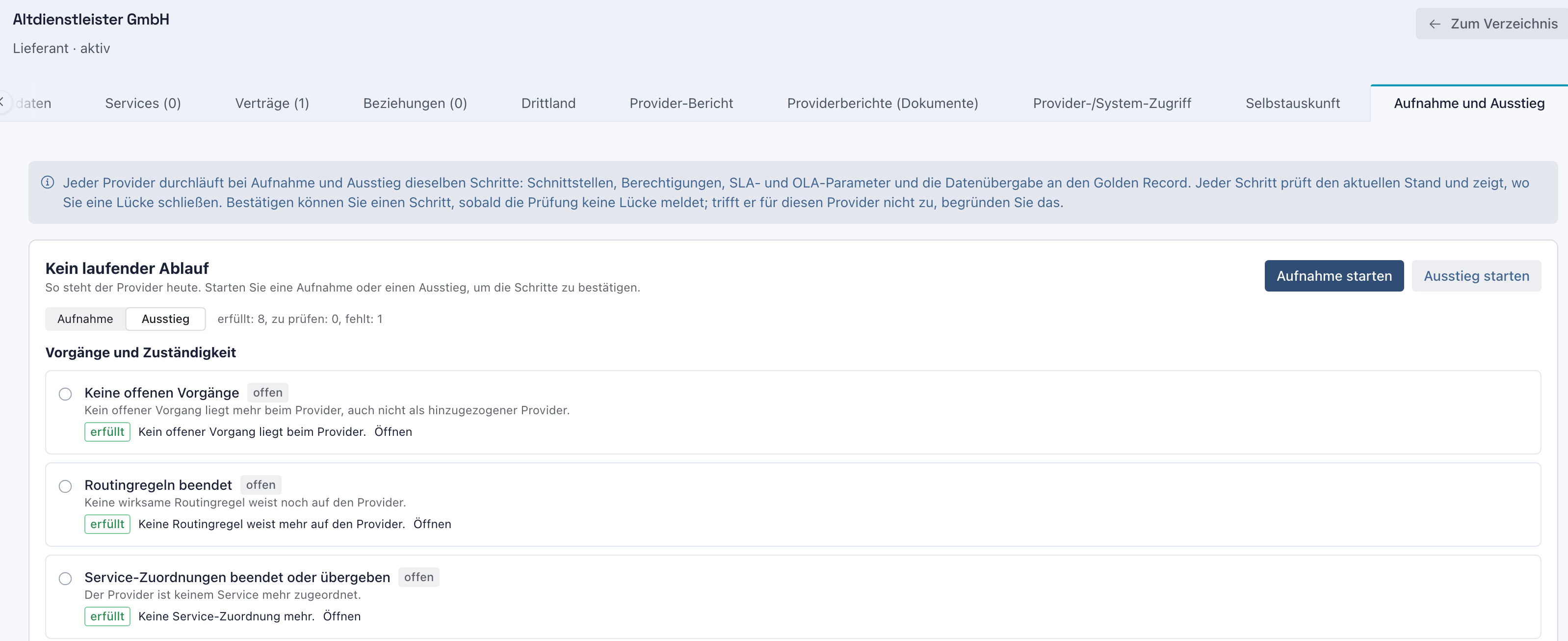Select the Service-Zuordnungen beendet radio circle
The height and width of the screenshot is (641, 1568).
[65, 578]
